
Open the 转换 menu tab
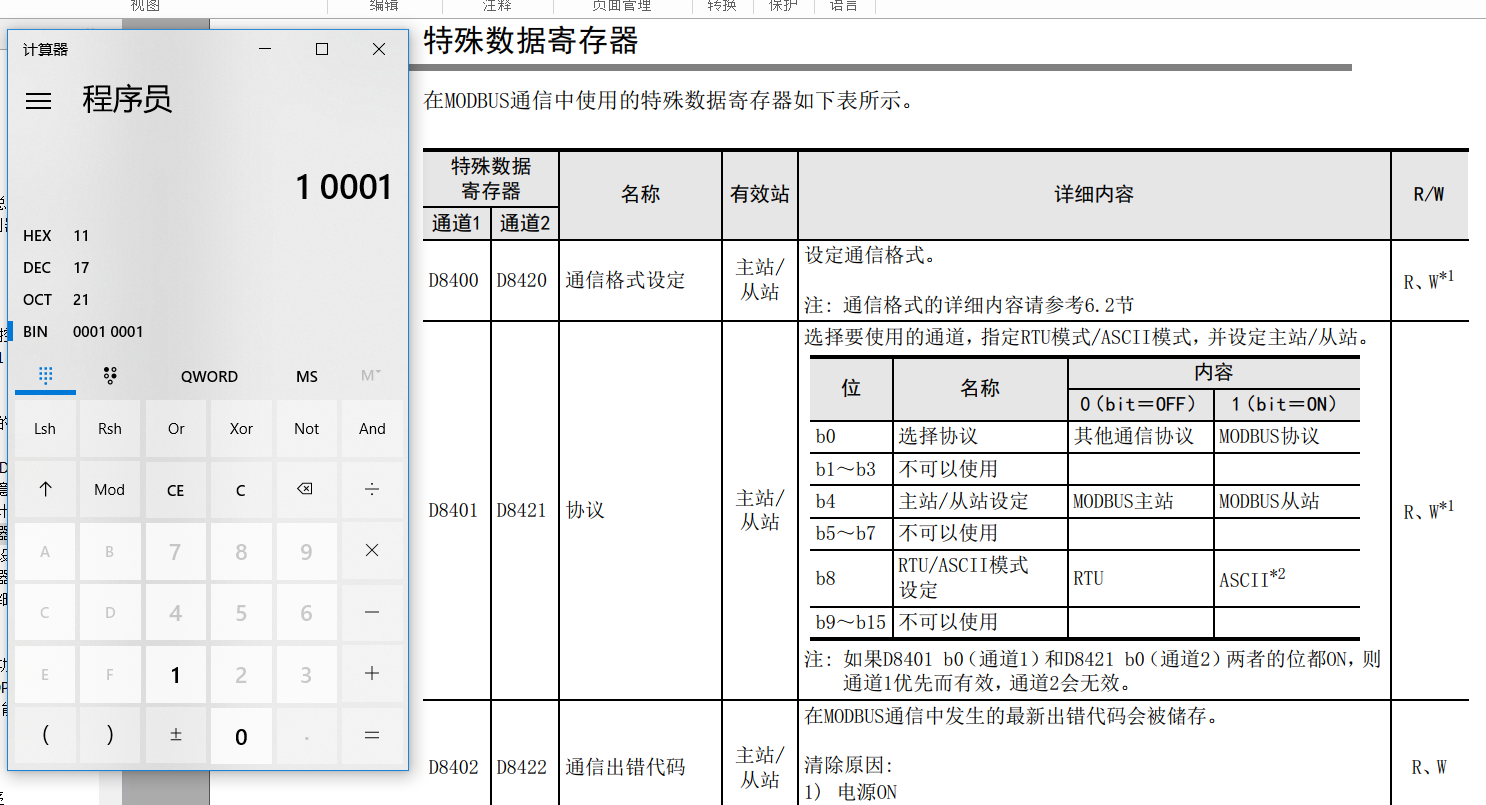[722, 6]
